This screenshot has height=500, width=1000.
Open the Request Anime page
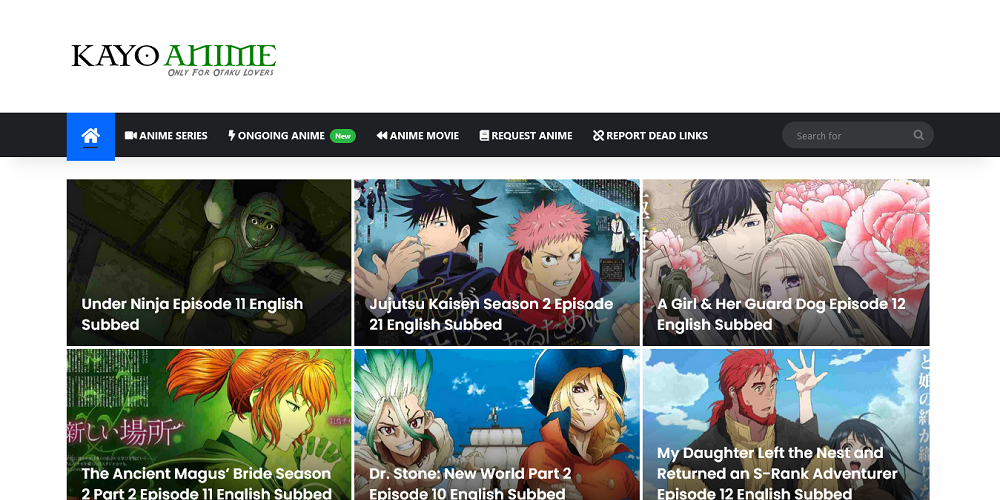click(x=526, y=135)
